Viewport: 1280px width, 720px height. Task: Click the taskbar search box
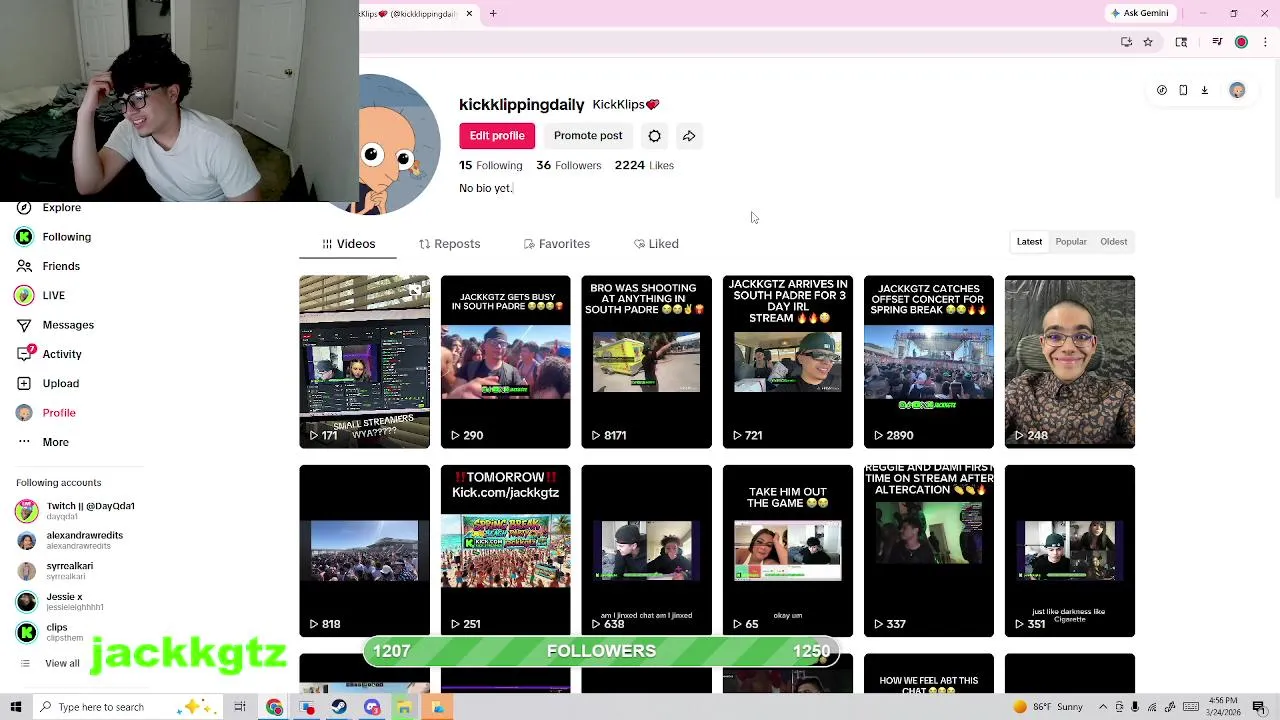(x=130, y=707)
